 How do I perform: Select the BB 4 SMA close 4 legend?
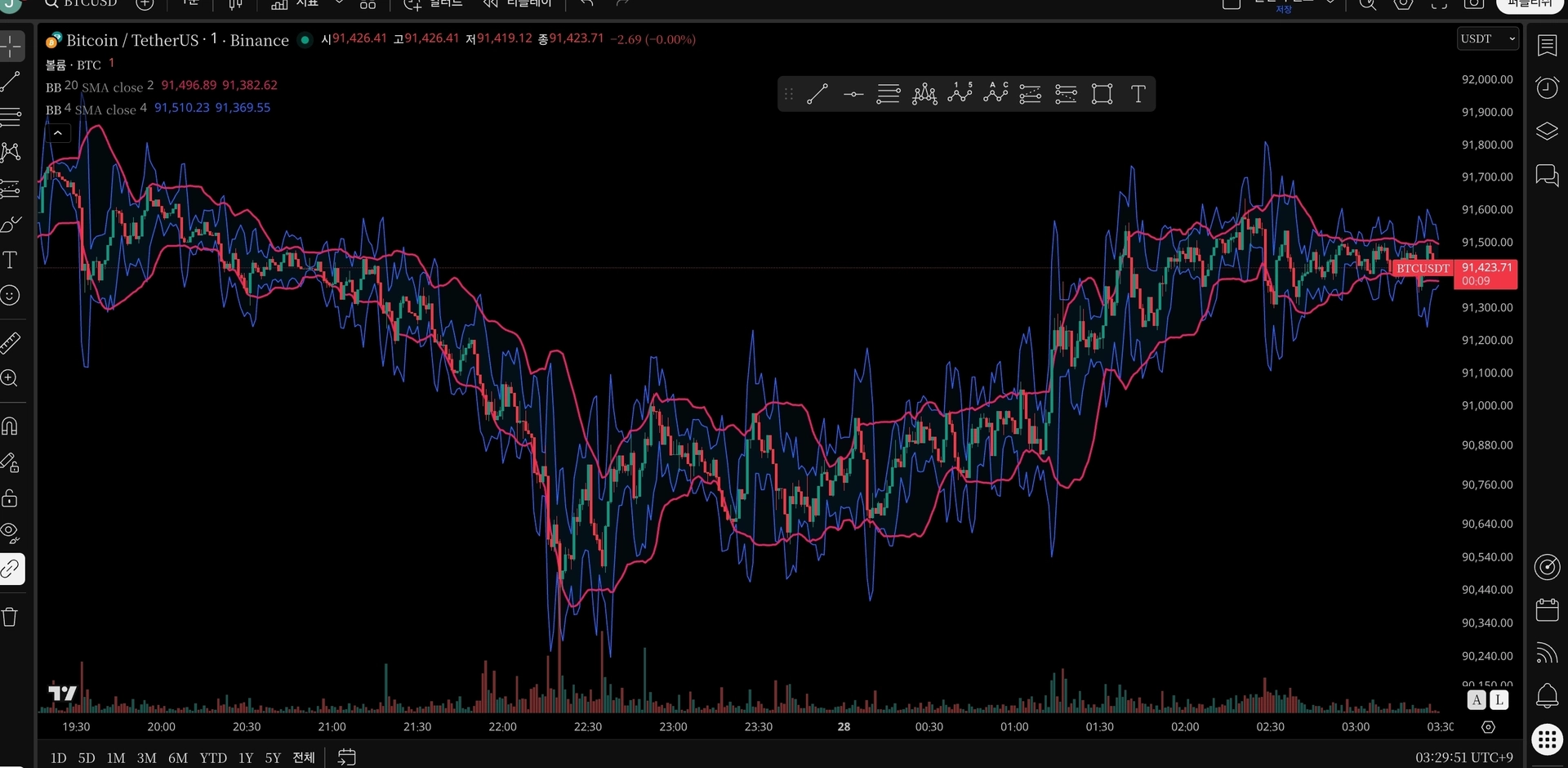[96, 109]
